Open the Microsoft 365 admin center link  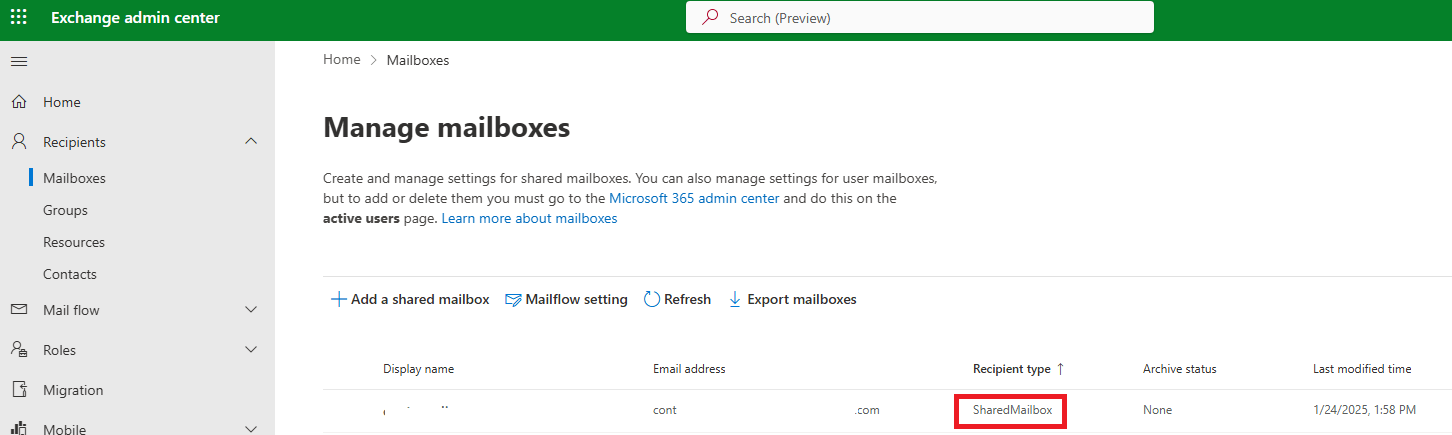[694, 198]
